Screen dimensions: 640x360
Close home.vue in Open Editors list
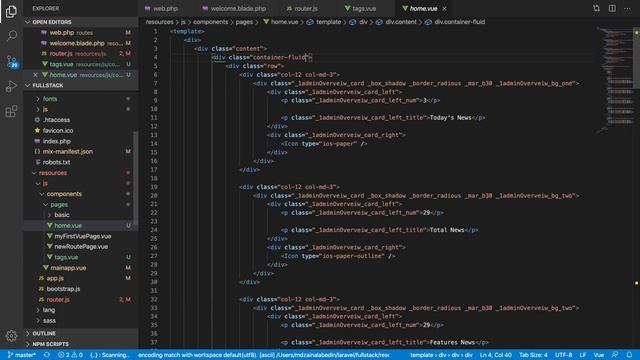(35, 75)
